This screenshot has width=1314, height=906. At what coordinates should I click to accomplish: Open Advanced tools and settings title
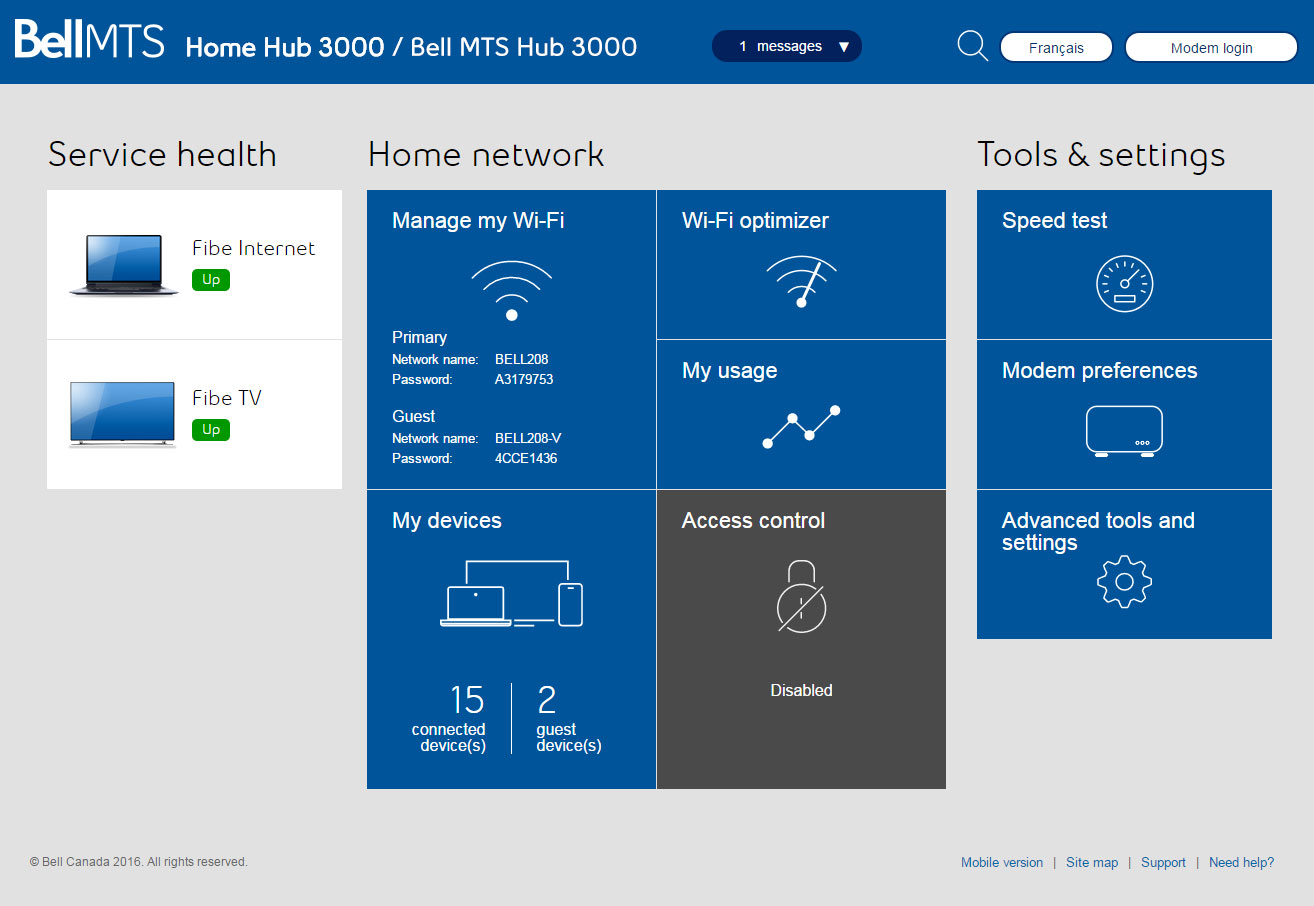1098,532
